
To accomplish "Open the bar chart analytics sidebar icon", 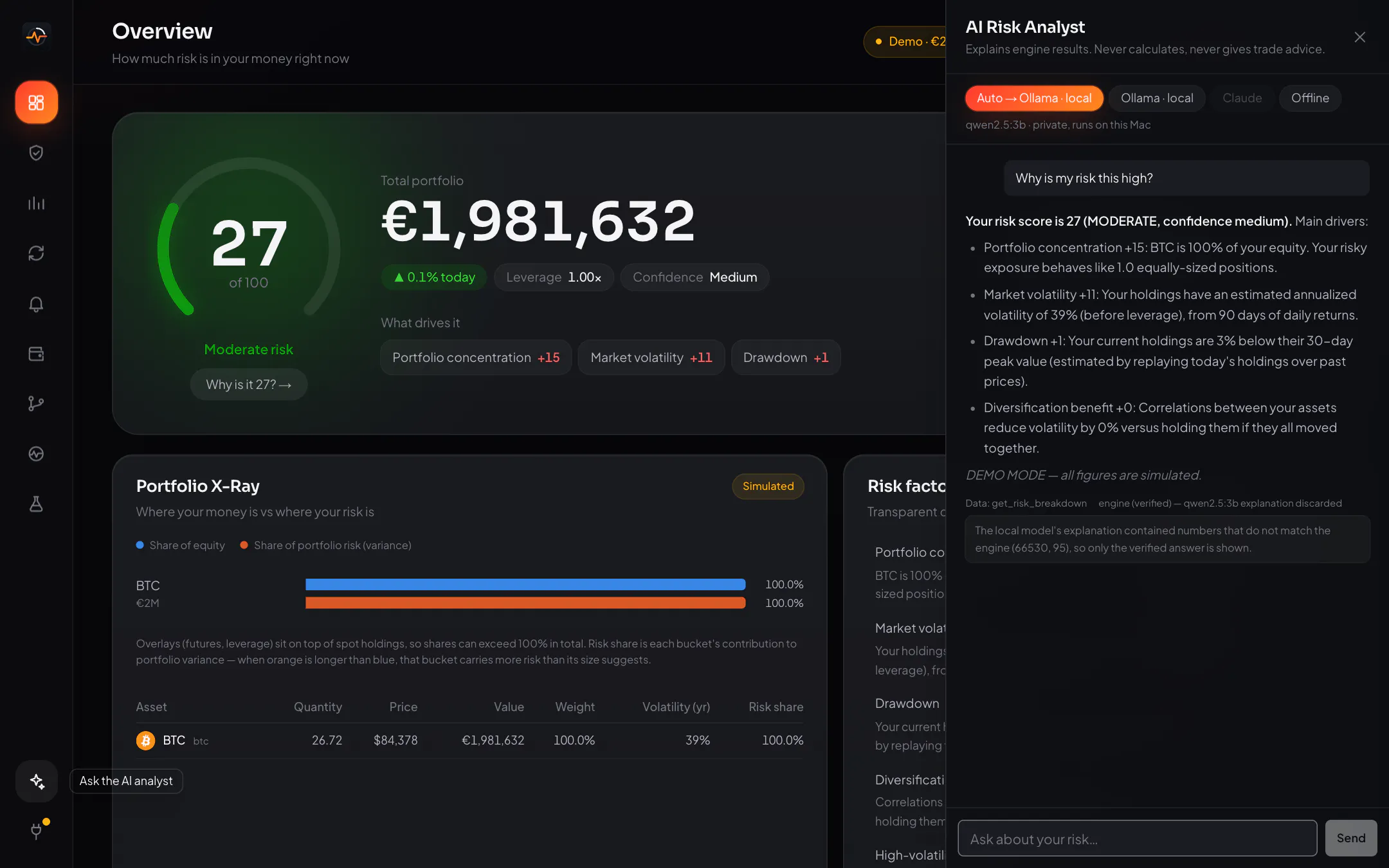I will pyautogui.click(x=36, y=203).
